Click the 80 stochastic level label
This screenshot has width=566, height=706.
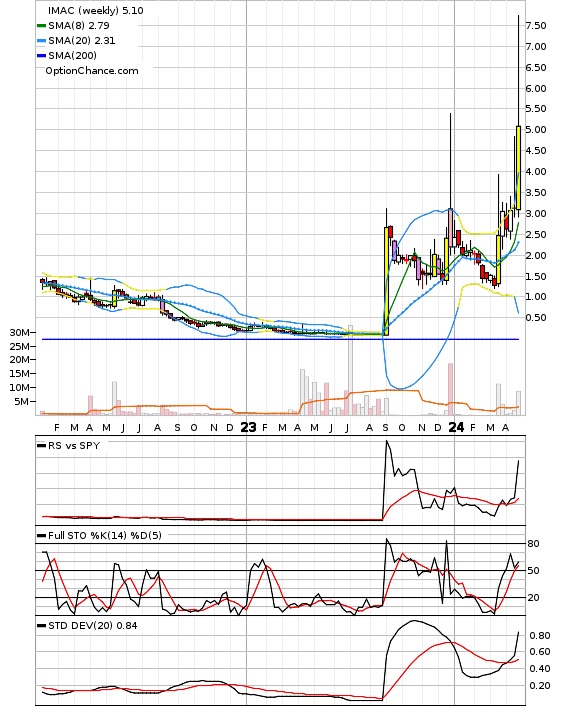(x=533, y=543)
